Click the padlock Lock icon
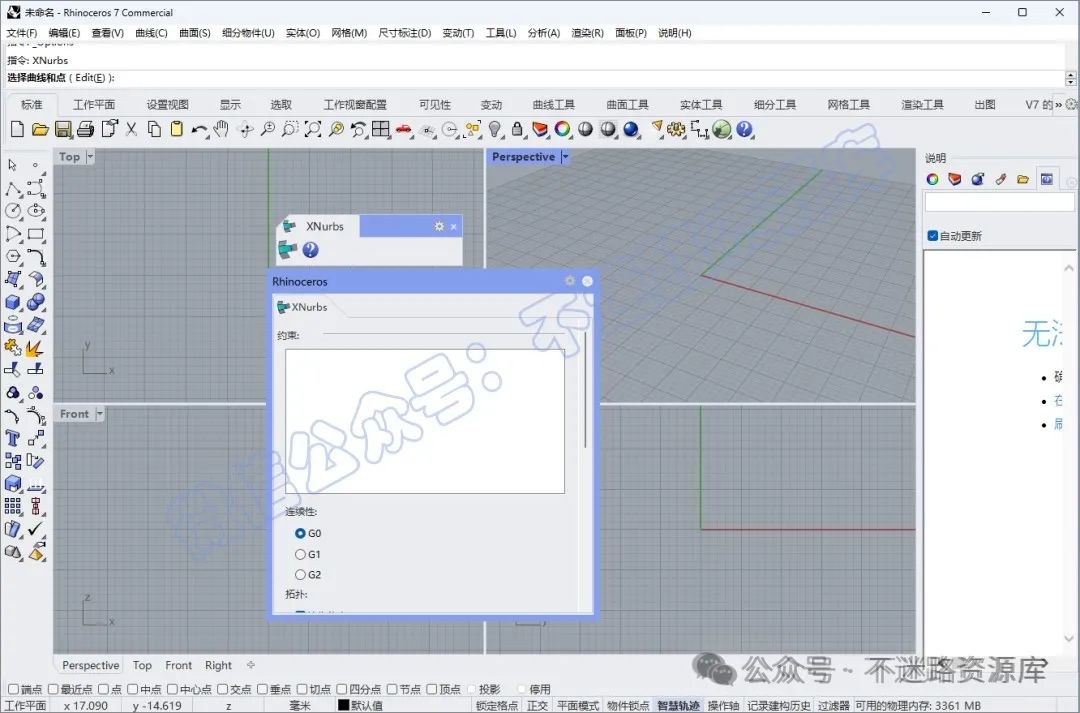 pyautogui.click(x=517, y=129)
